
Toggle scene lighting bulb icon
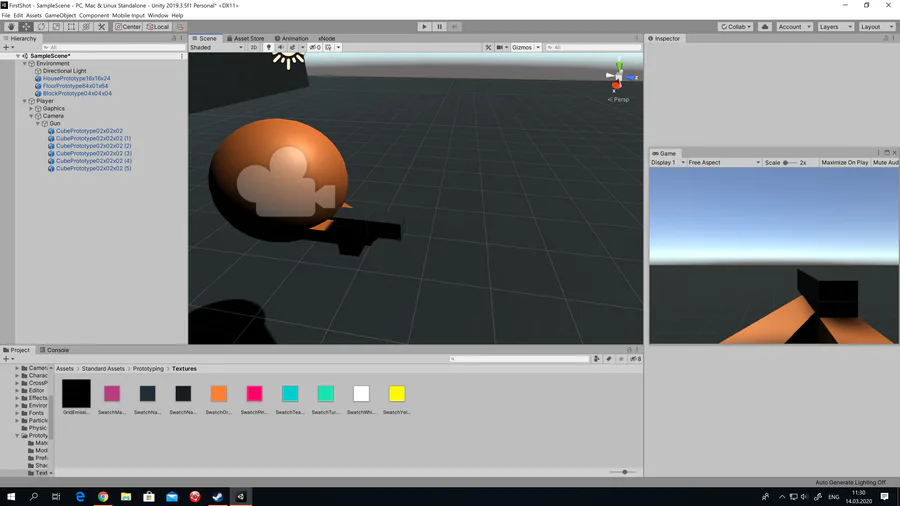[x=269, y=48]
